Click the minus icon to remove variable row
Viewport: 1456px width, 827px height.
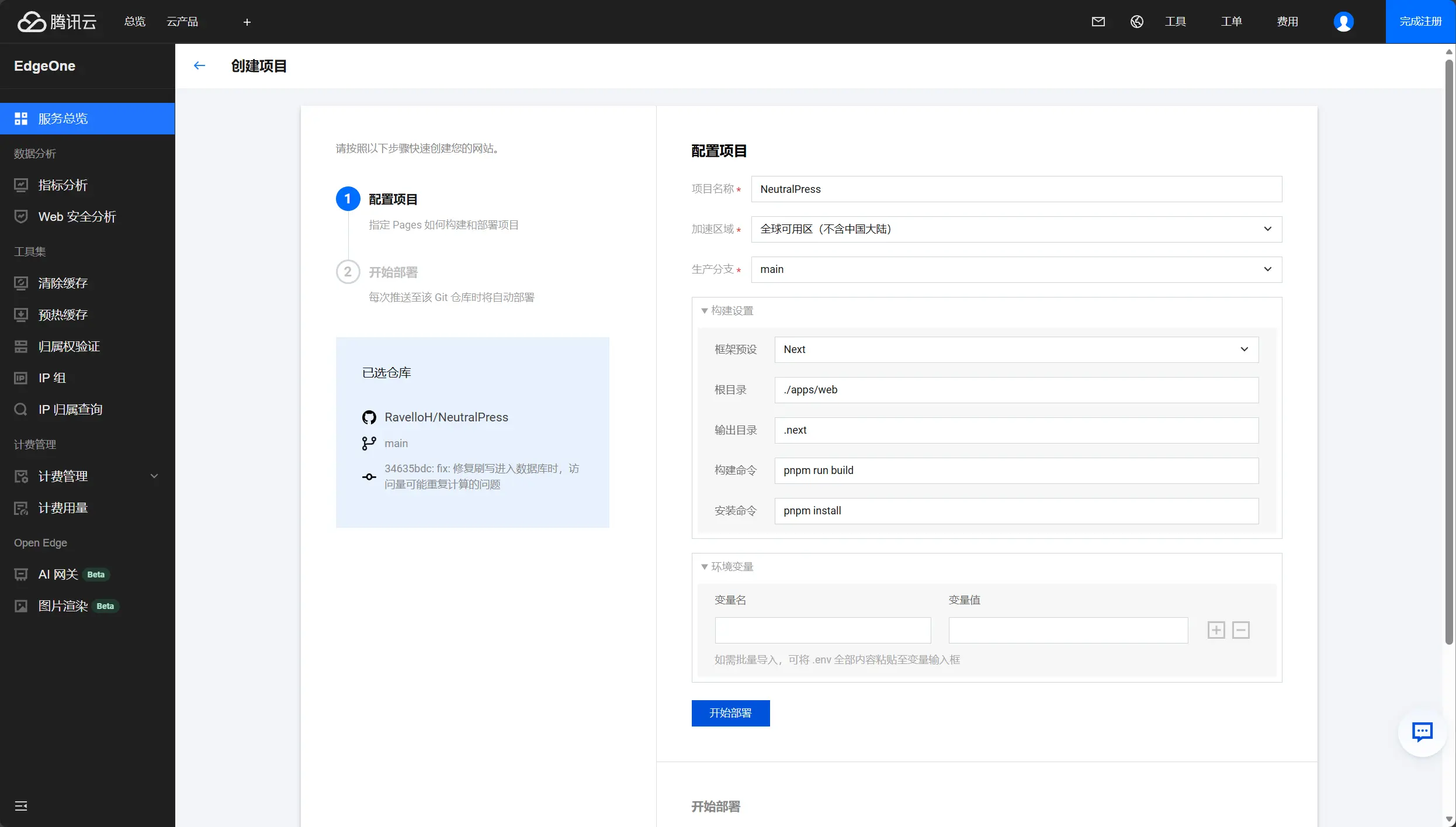pos(1240,630)
